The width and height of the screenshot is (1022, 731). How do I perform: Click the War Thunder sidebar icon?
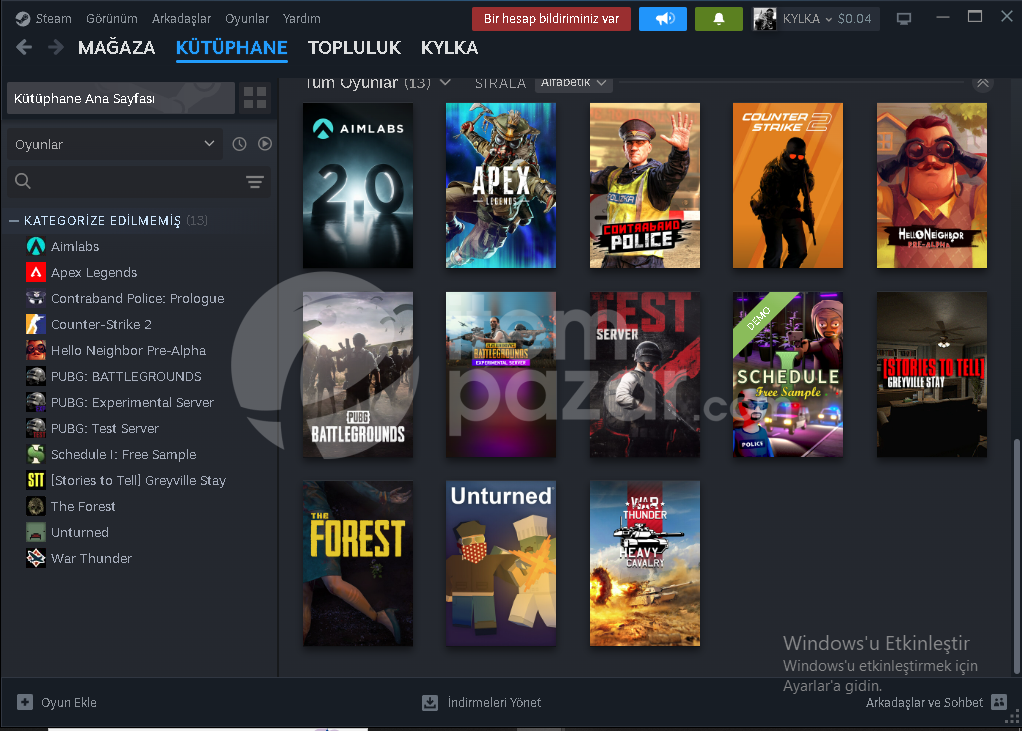[x=36, y=558]
